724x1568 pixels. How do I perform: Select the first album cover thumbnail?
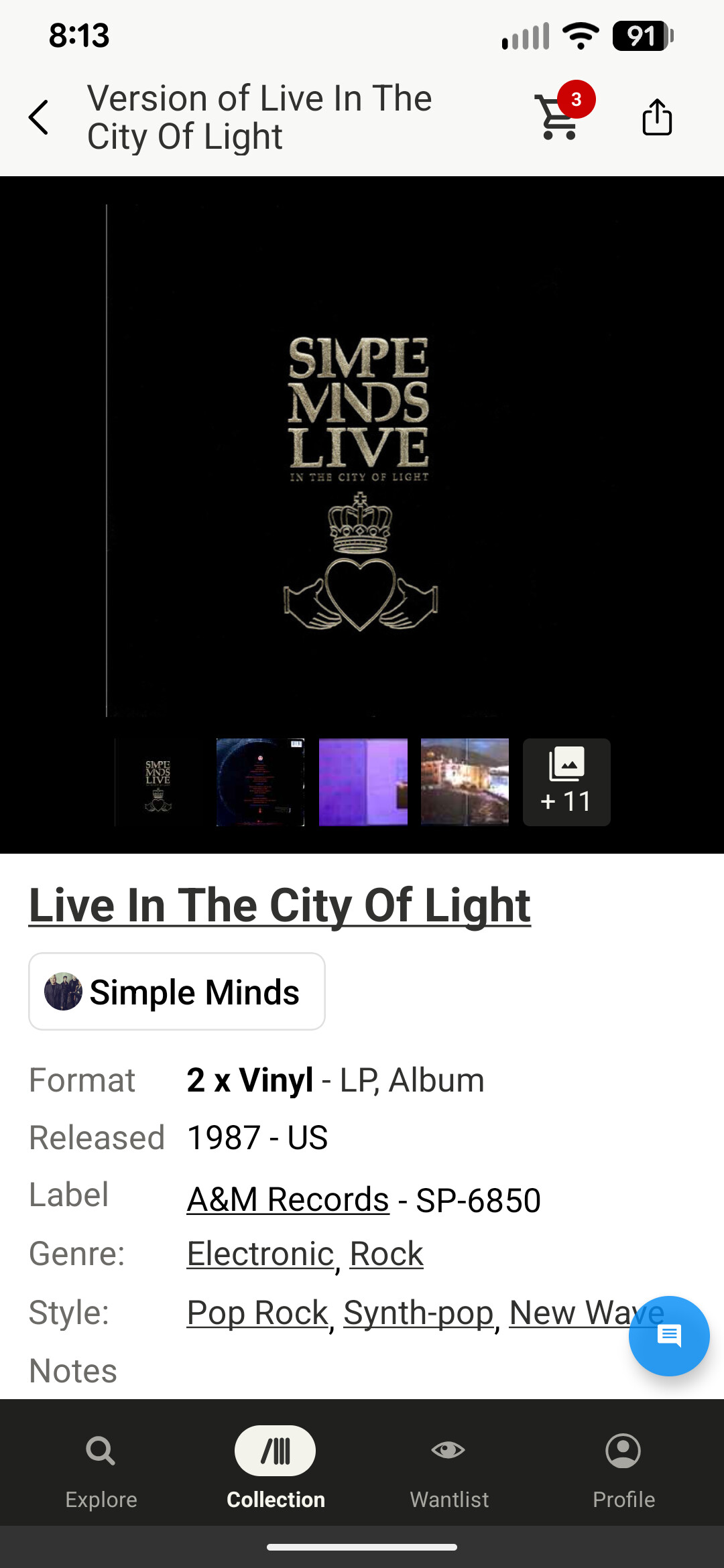(x=158, y=782)
